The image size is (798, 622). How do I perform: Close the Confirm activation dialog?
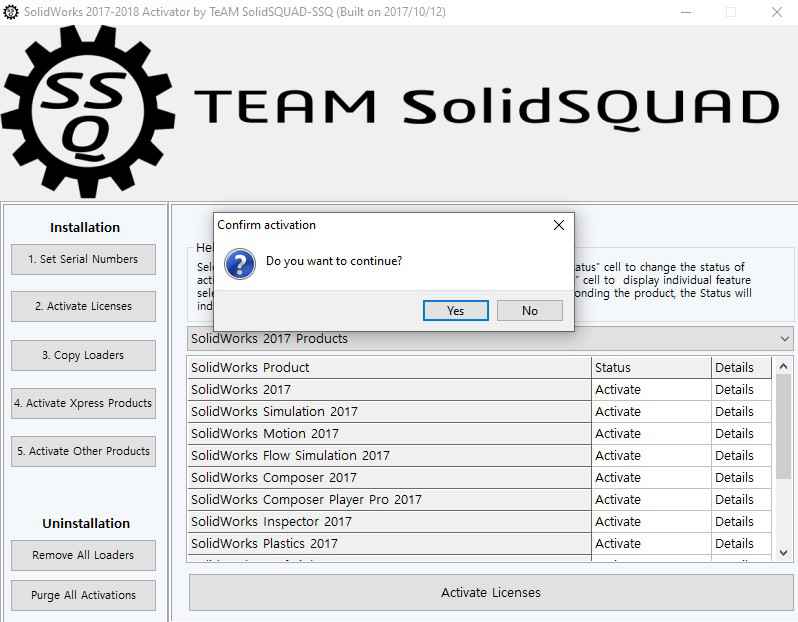(559, 225)
